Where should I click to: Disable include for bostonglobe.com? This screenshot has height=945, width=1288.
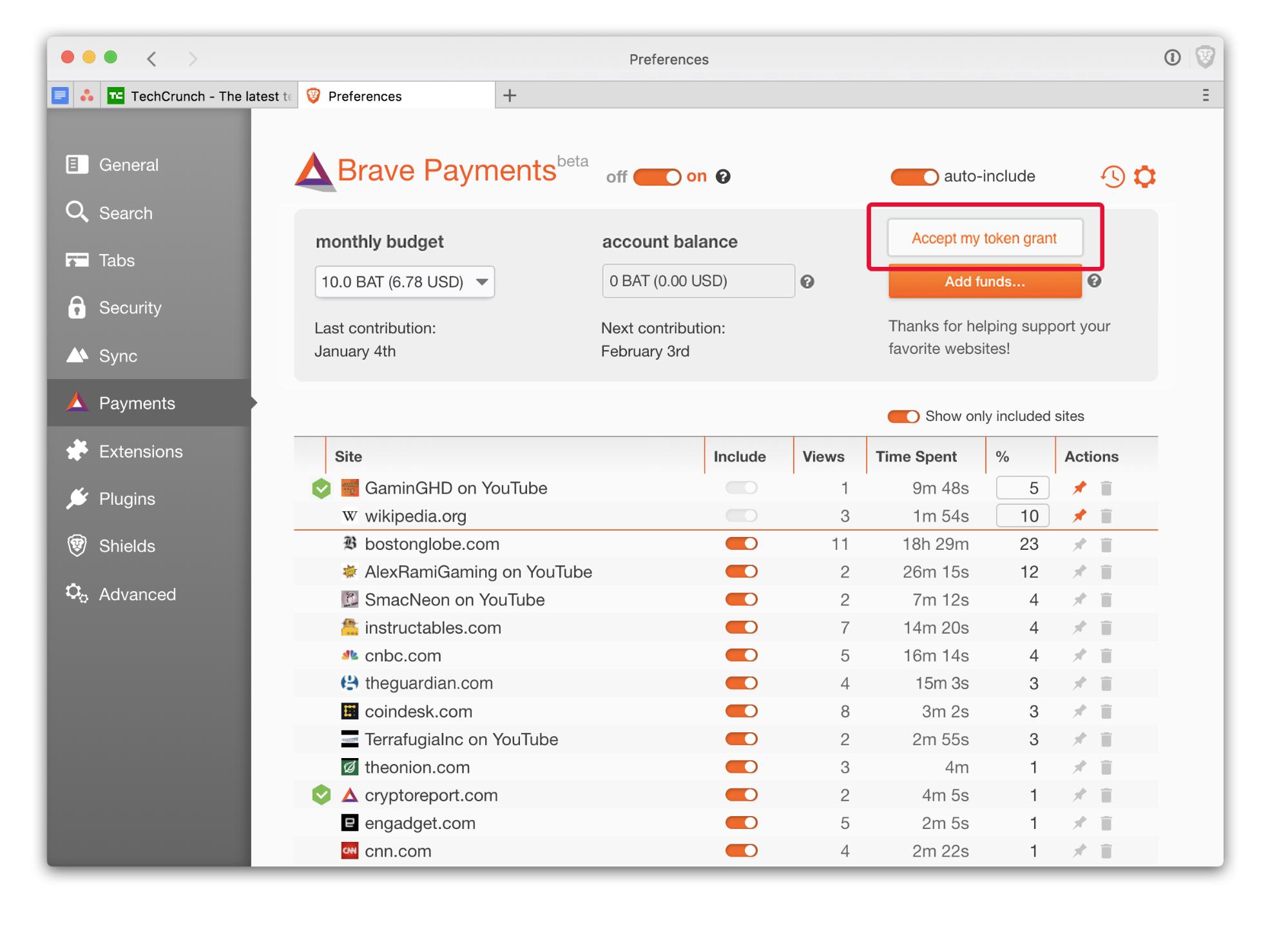coord(741,543)
